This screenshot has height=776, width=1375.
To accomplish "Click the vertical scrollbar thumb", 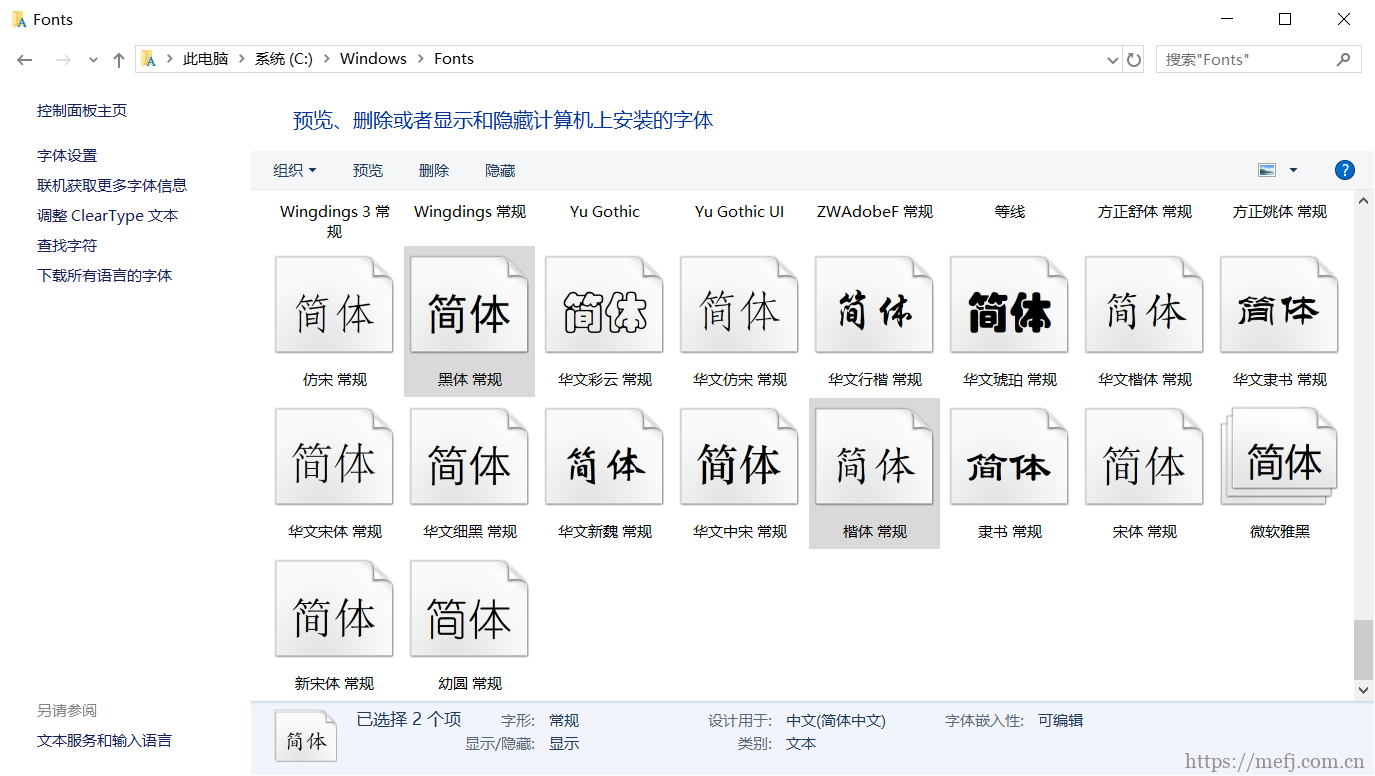I will point(1364,649).
